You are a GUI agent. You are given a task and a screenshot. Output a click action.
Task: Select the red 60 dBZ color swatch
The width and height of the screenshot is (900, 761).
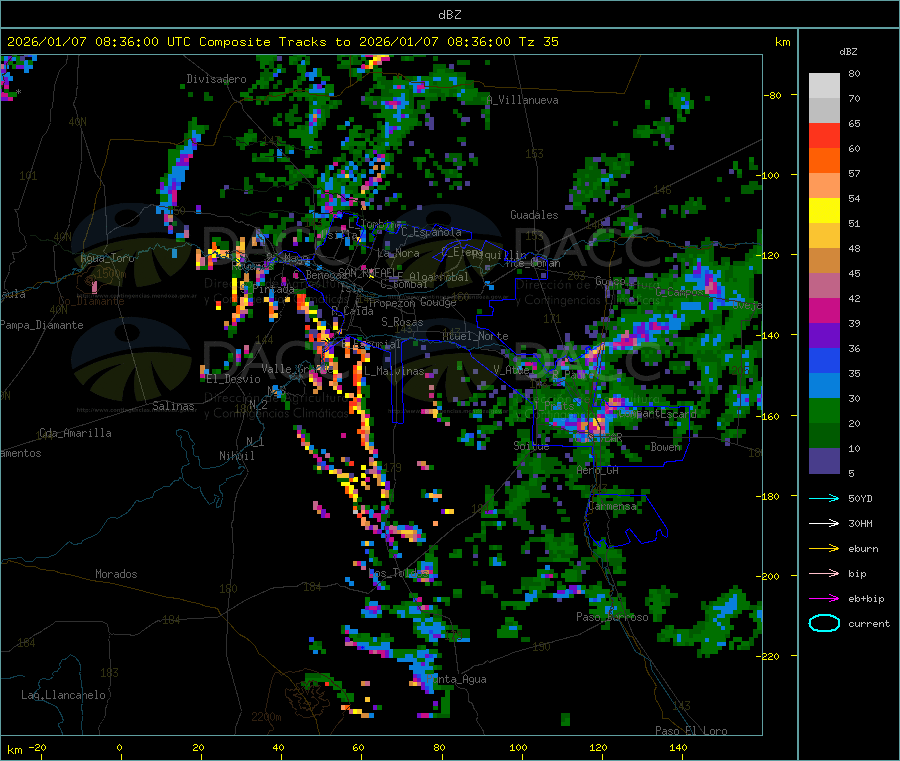[824, 135]
